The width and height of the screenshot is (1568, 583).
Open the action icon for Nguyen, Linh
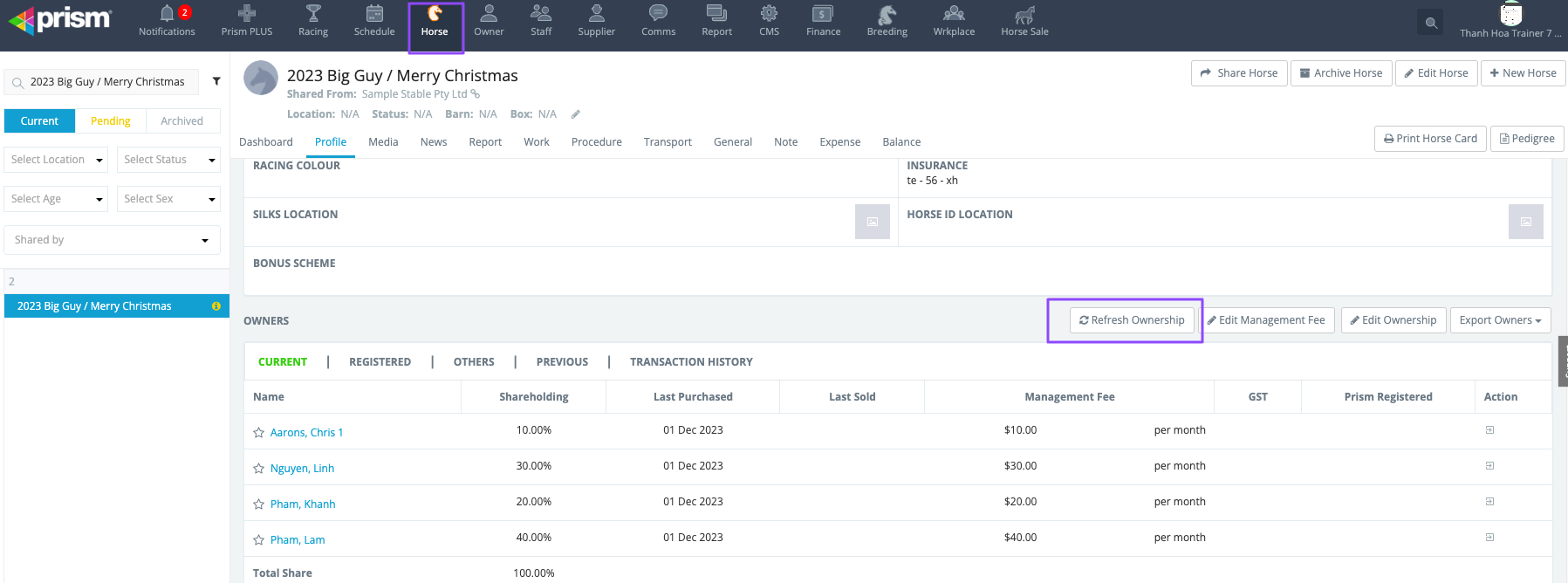pos(1489,466)
